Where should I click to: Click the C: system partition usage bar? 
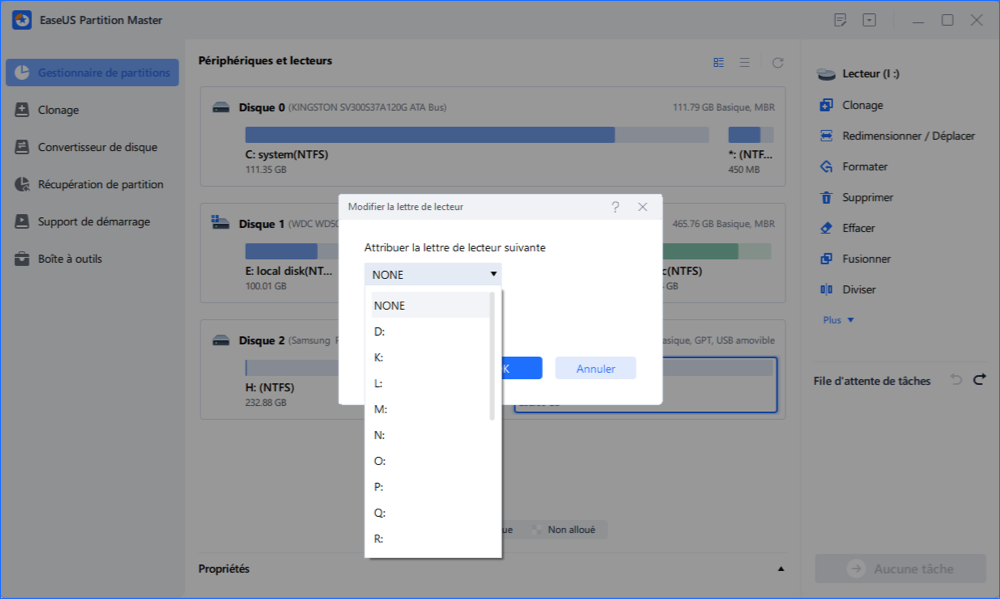(429, 135)
